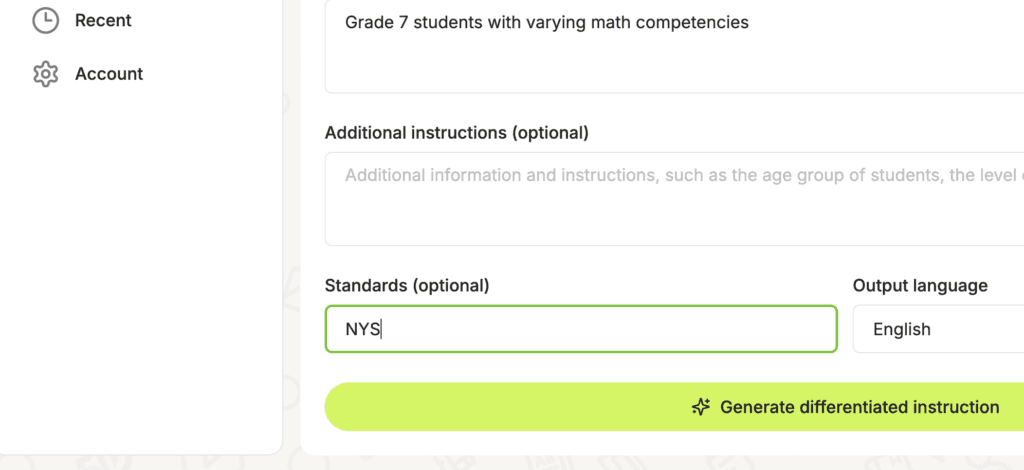Click the words varying math competencies
Viewport: 1024px width, 470px height.
coord(658,24)
